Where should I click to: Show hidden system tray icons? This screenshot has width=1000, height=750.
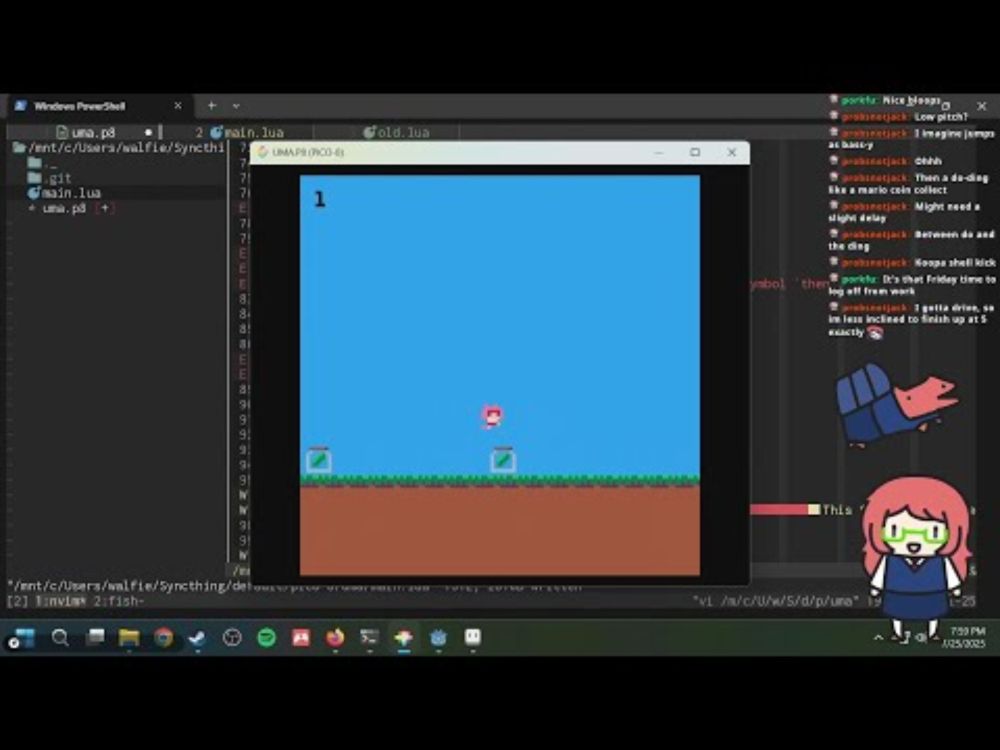(878, 637)
